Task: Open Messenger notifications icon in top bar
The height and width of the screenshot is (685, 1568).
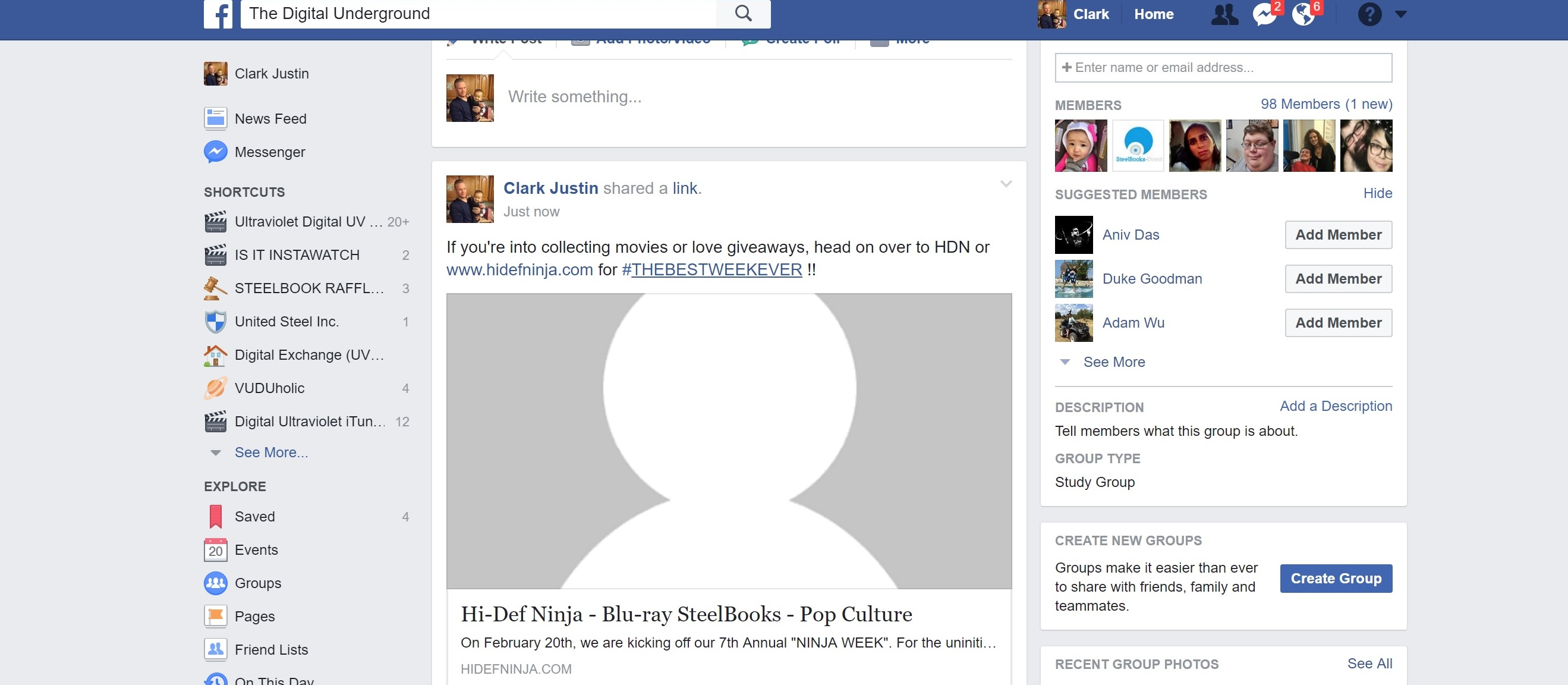Action: (1265, 14)
